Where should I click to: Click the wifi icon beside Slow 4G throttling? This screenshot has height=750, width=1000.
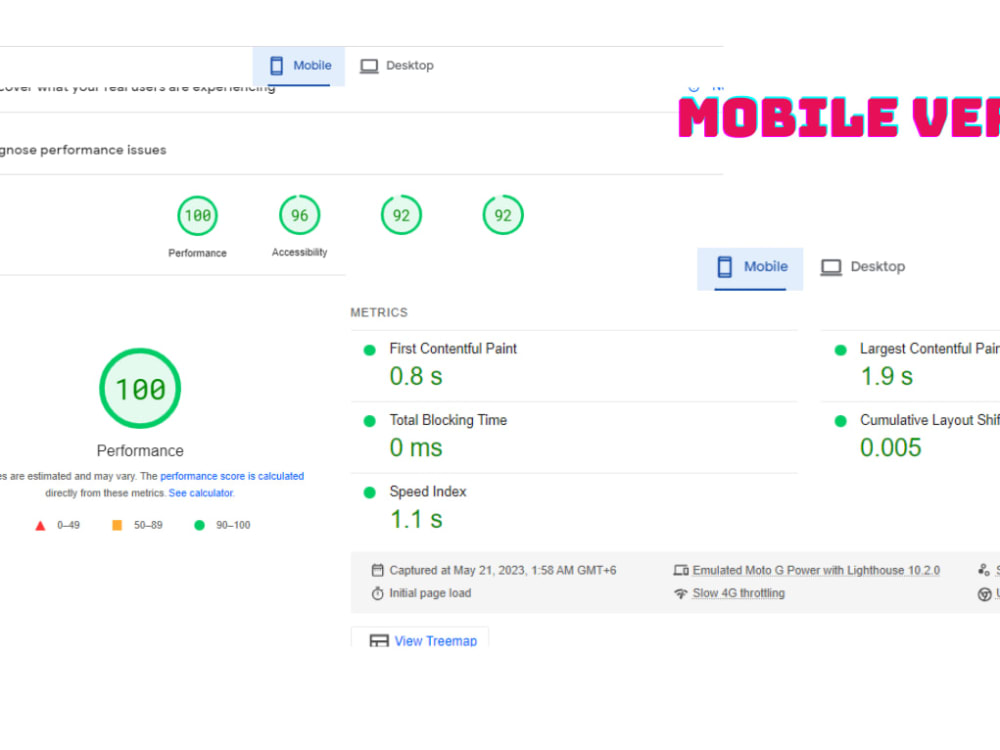pyautogui.click(x=681, y=594)
